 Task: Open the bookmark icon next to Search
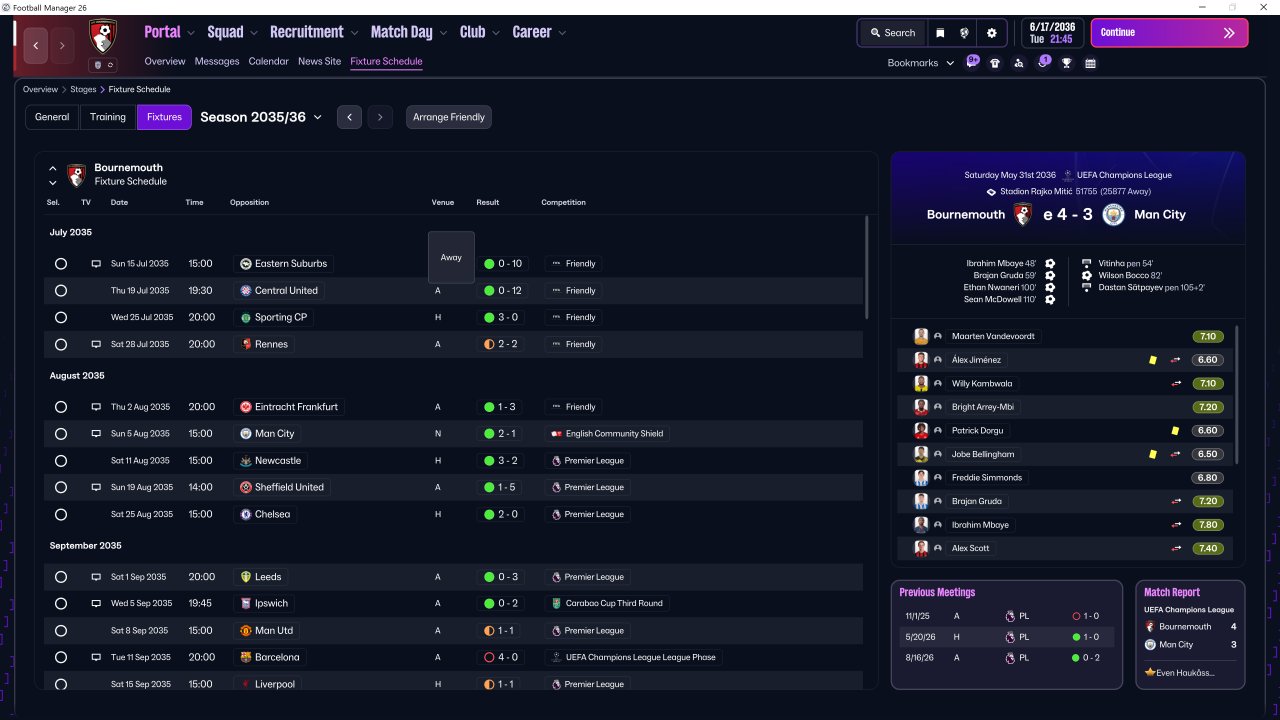(940, 33)
